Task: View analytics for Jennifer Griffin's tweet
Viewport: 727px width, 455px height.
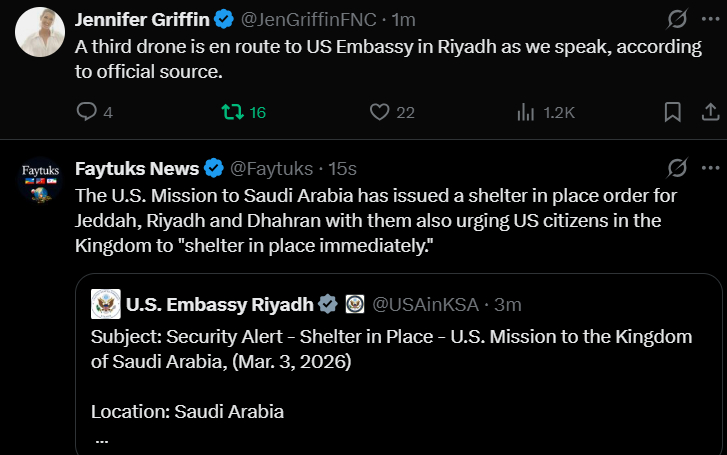Action: (526, 112)
